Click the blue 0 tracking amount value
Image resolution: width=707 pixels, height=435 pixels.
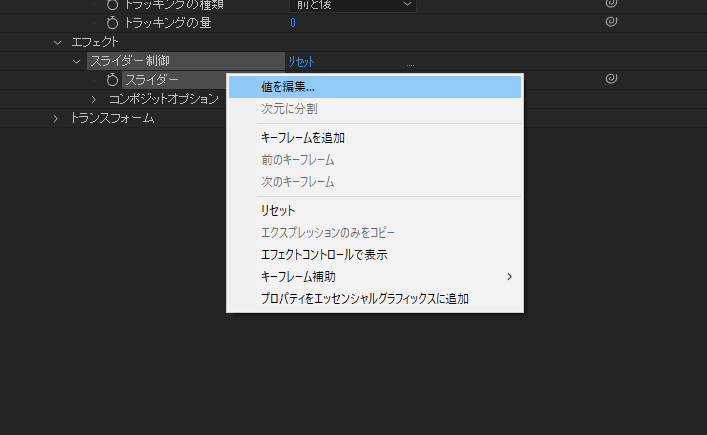click(293, 23)
